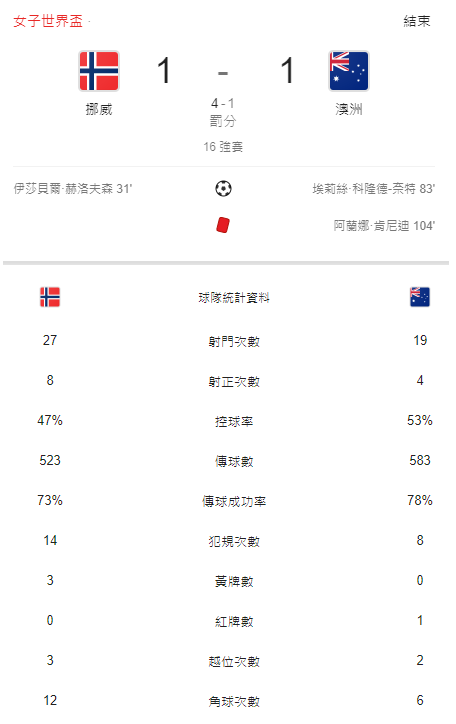456x724 pixels.
Task: Click the red card icon
Action: 223,225
